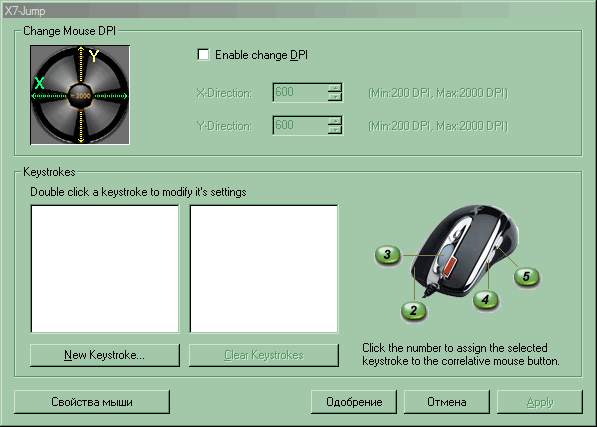Image resolution: width=597 pixels, height=427 pixels.
Task: Increase Y-Direction DPI with up arrow
Action: click(335, 121)
